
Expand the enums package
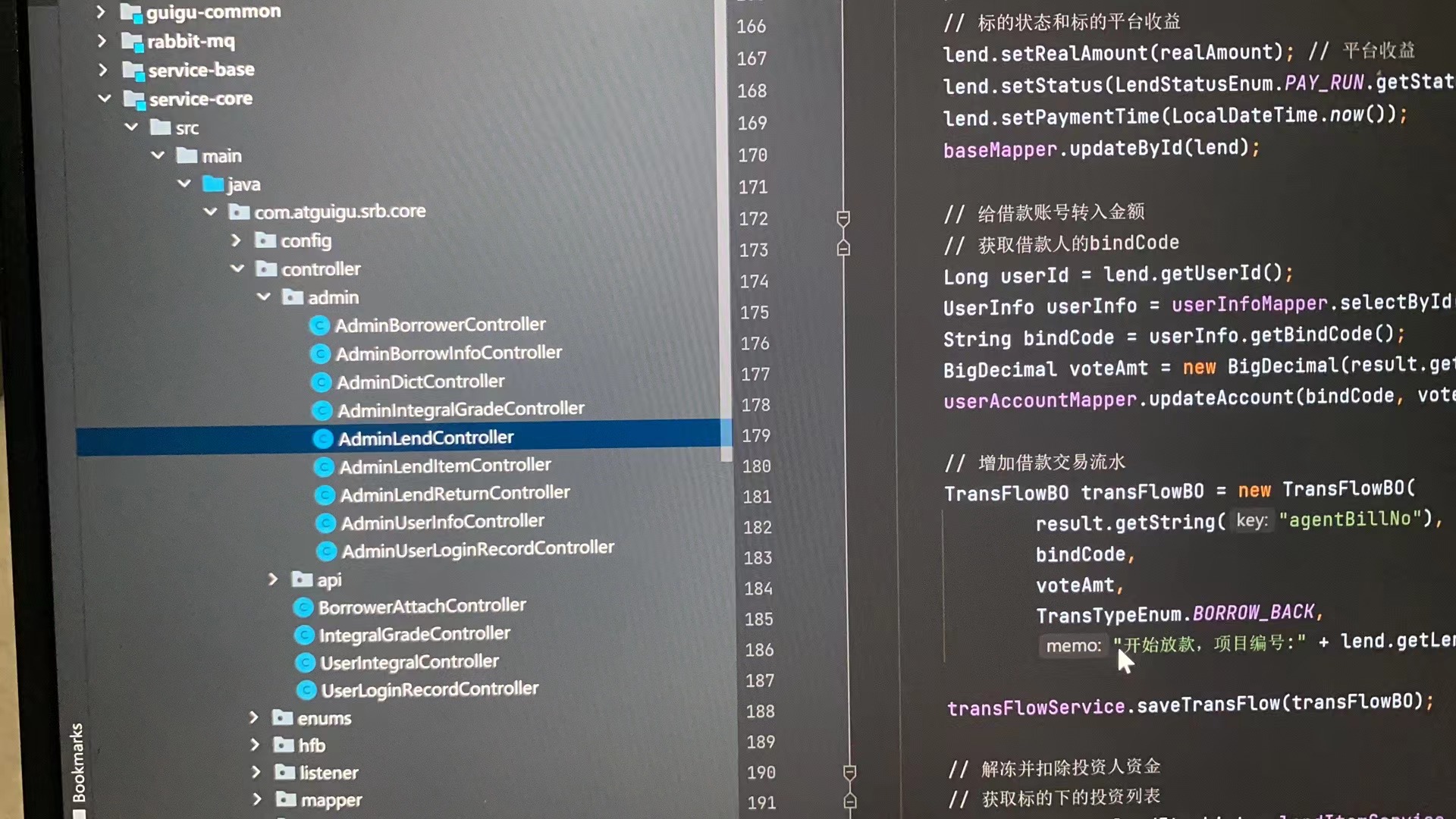tap(254, 717)
